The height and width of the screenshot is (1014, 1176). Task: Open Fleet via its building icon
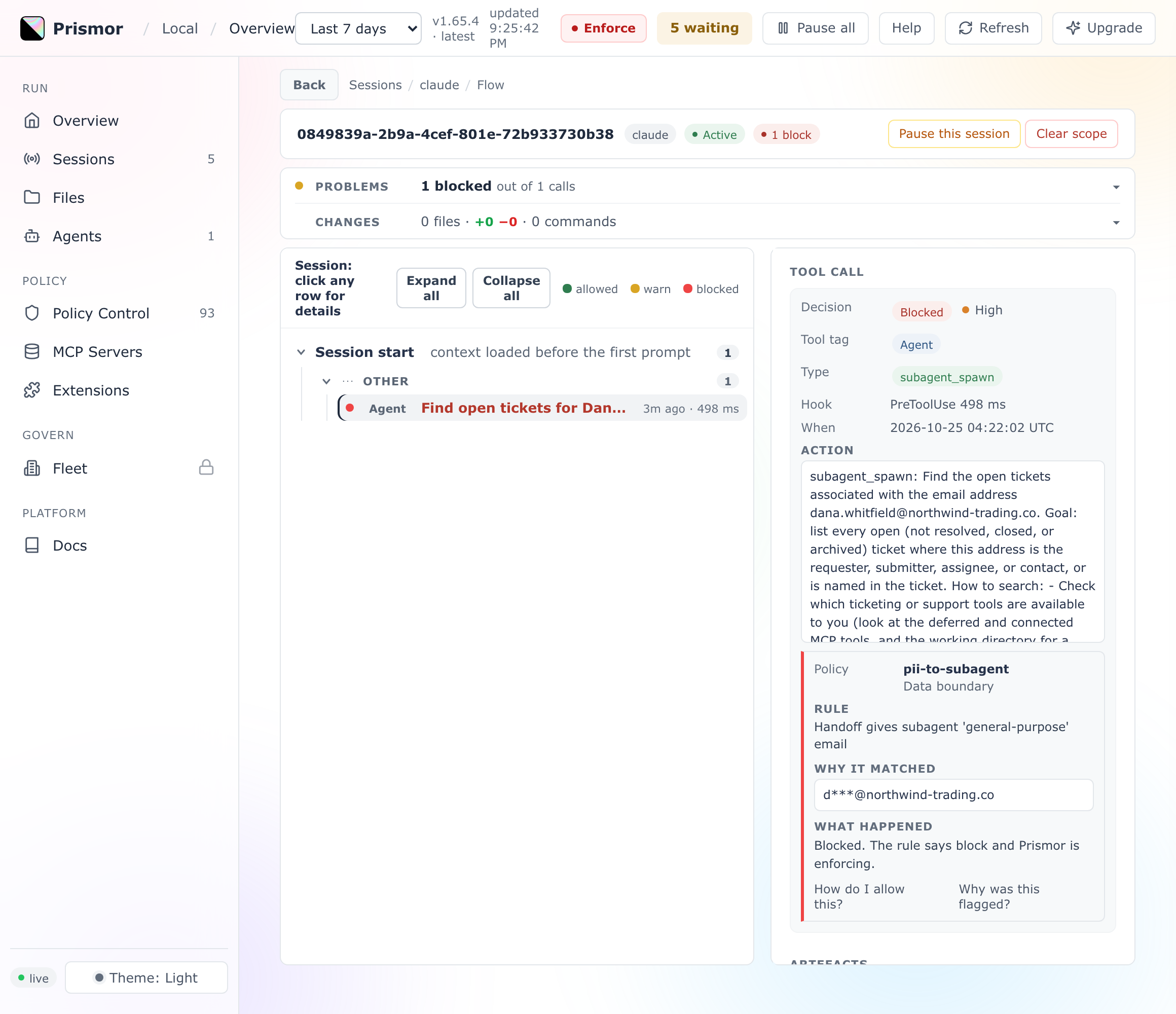coord(32,468)
